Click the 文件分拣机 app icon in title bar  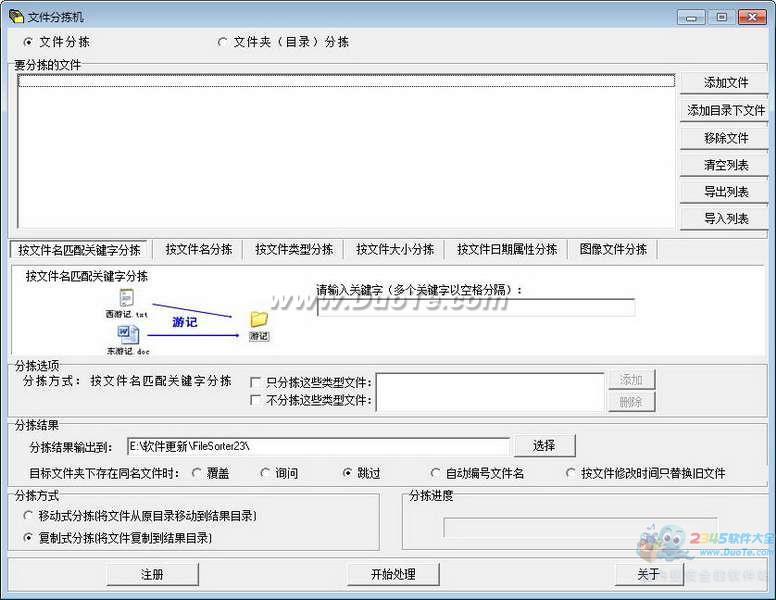pos(16,16)
